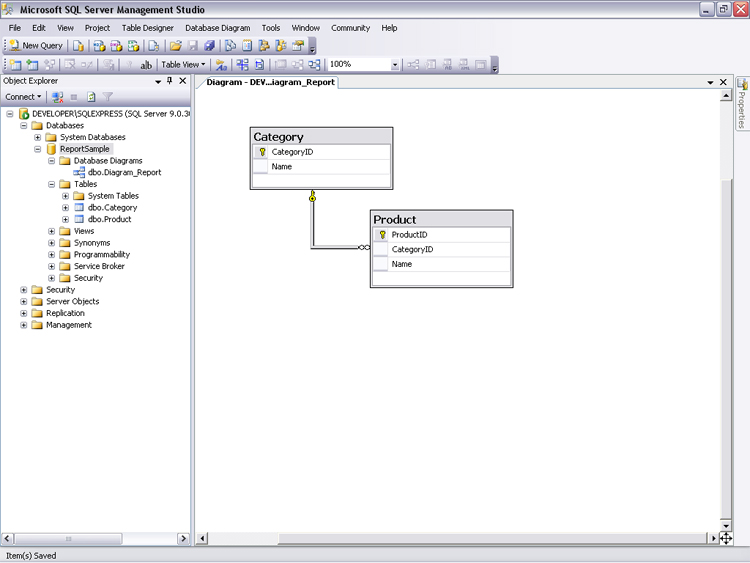Select the CategoryID column in Category table

[321, 152]
